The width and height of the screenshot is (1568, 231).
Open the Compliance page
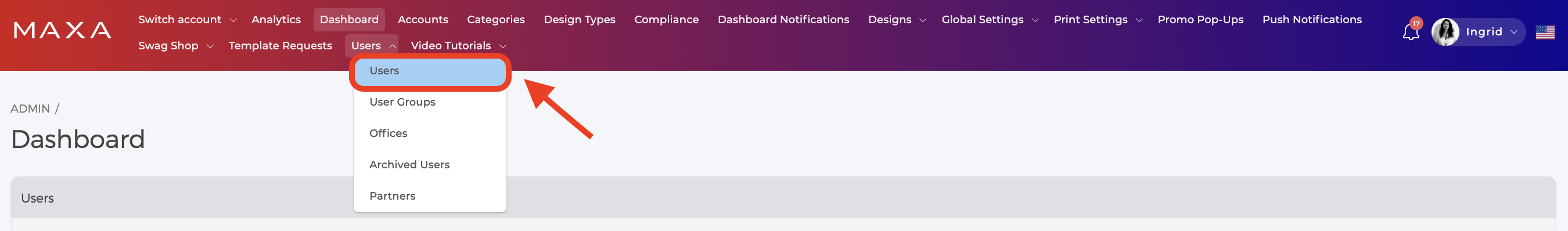(666, 20)
